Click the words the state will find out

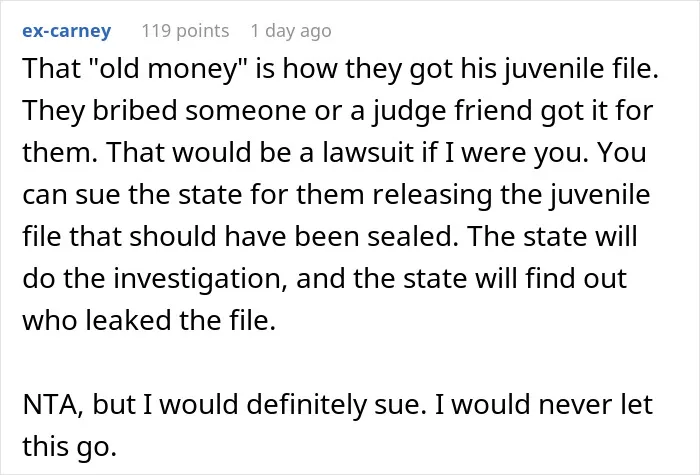click(x=490, y=279)
